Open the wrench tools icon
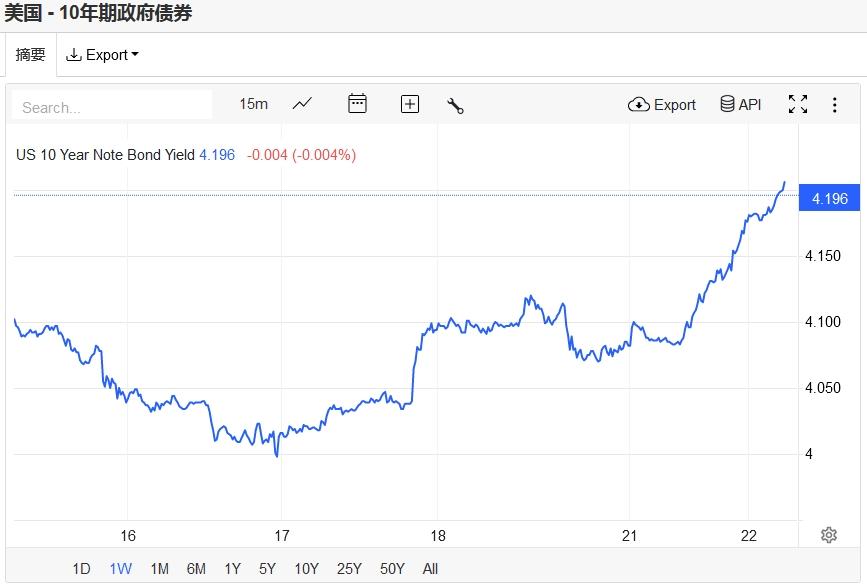Image resolution: width=867 pixels, height=586 pixels. point(455,105)
